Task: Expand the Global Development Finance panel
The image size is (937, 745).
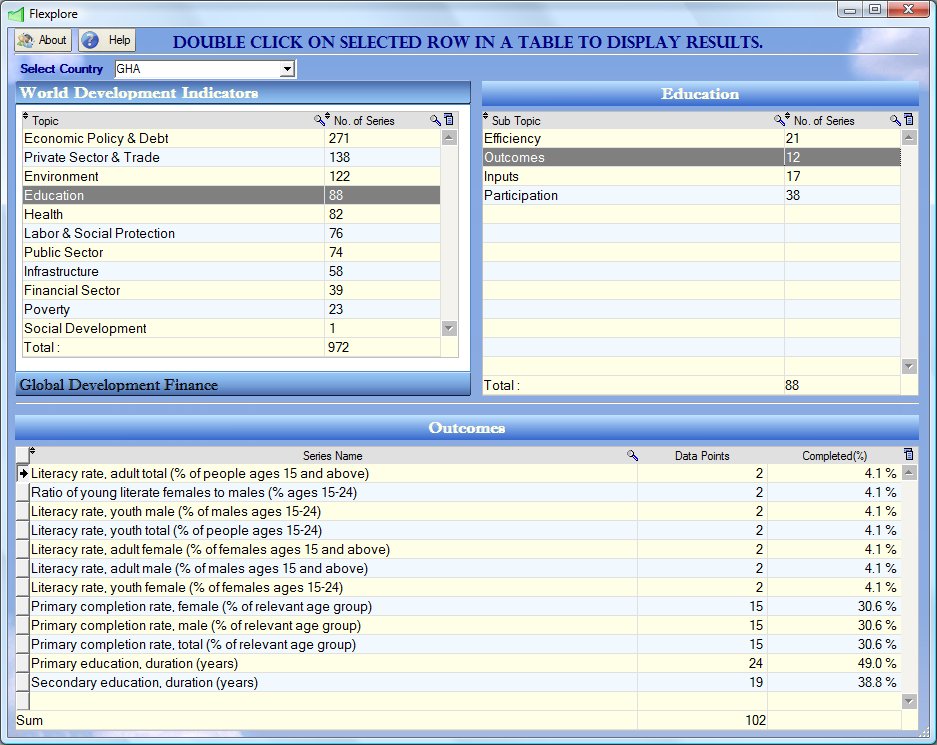Action: pos(243,385)
